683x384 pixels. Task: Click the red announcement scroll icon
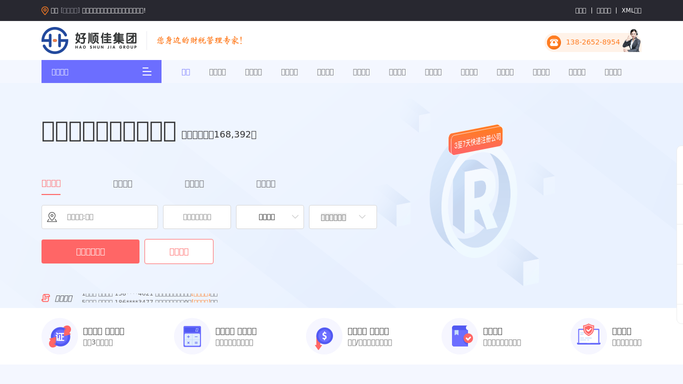[x=45, y=298]
